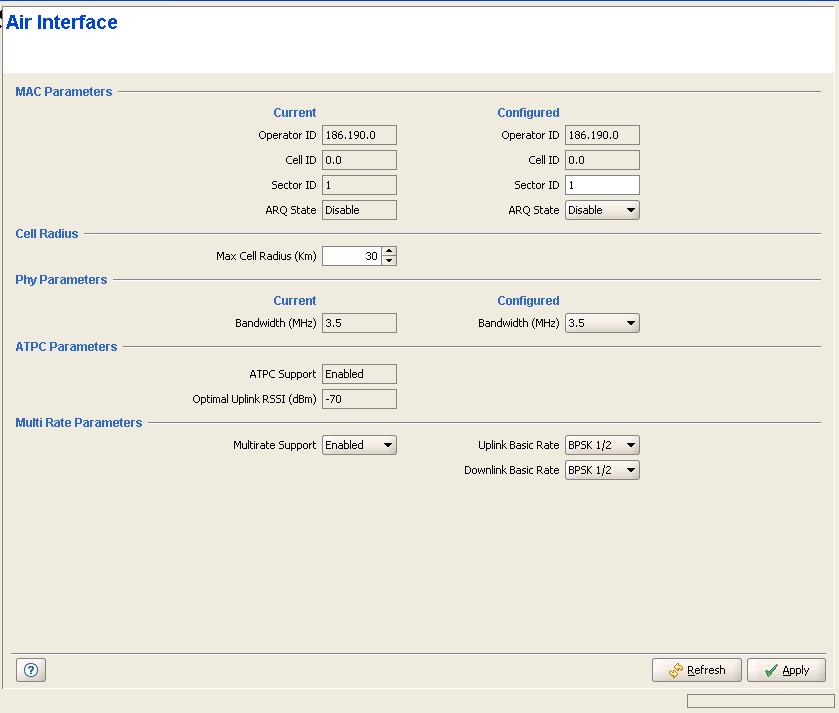Increase Max Cell Radius with up arrow
Screen dimensions: 839x713
389,251
